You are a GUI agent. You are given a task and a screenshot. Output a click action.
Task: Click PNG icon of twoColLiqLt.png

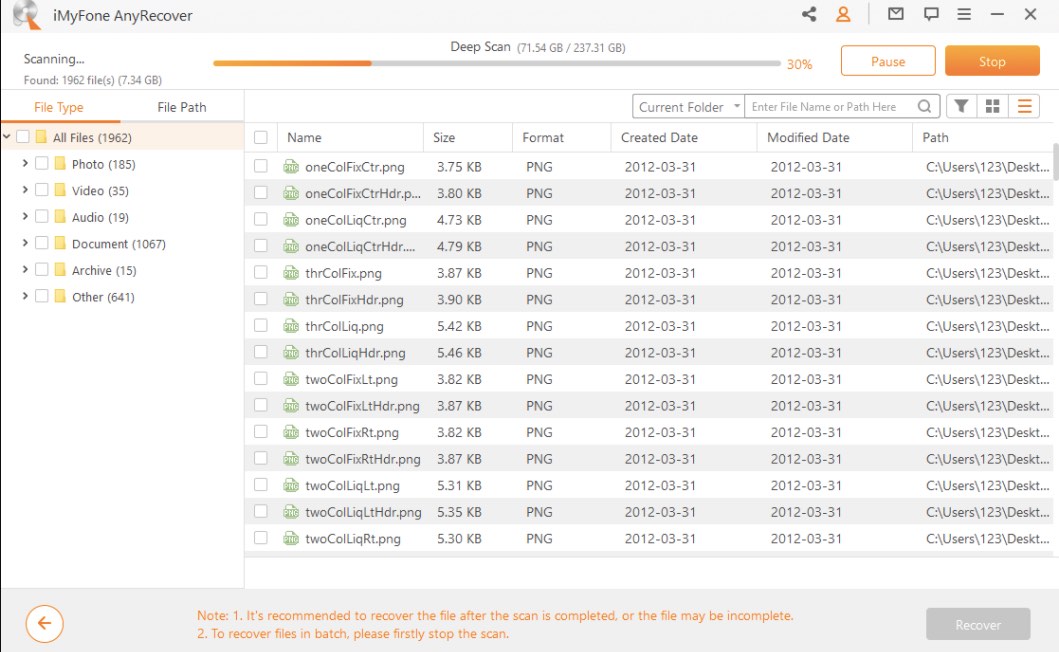291,485
